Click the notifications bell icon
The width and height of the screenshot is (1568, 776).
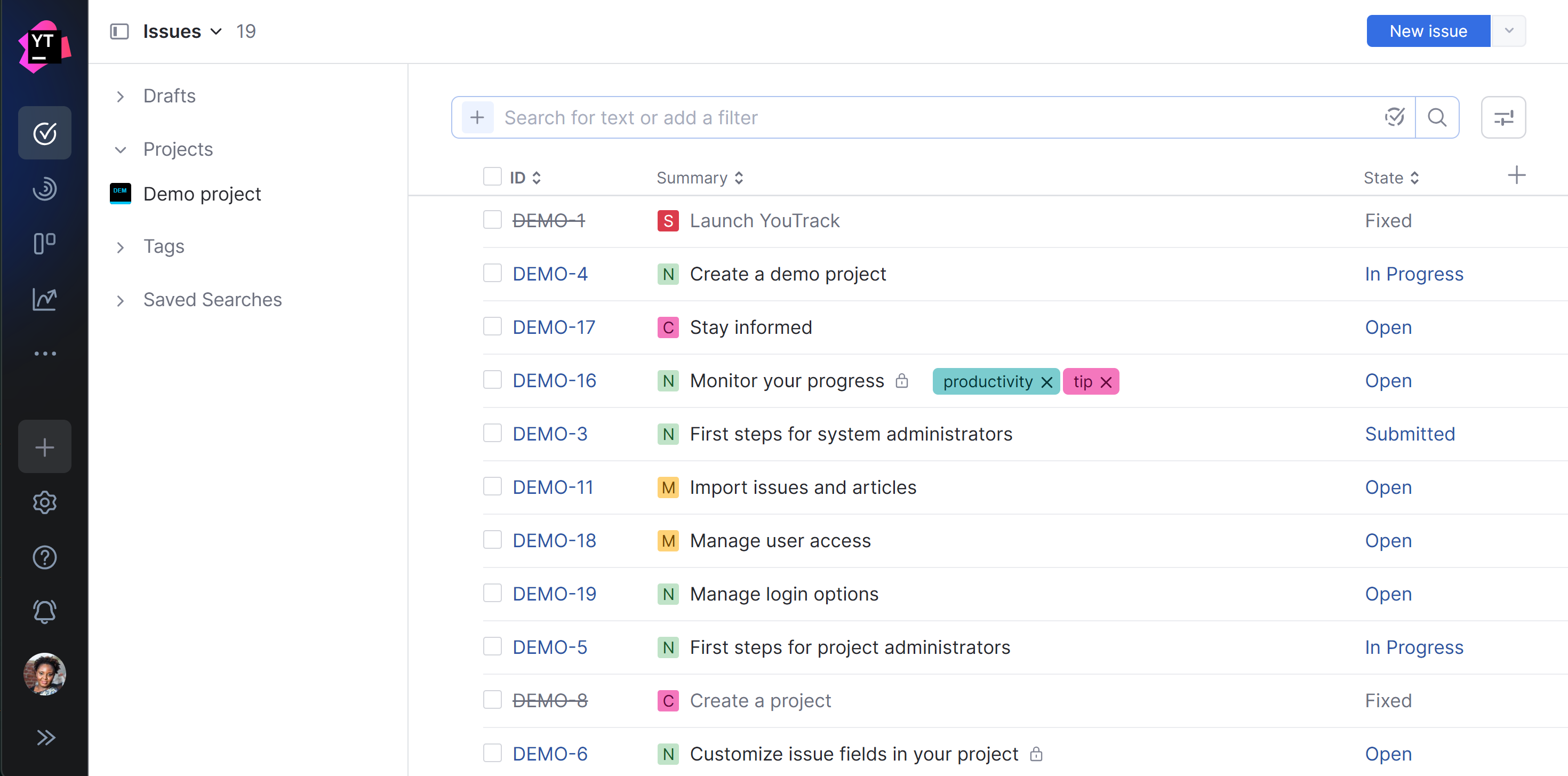tap(44, 611)
